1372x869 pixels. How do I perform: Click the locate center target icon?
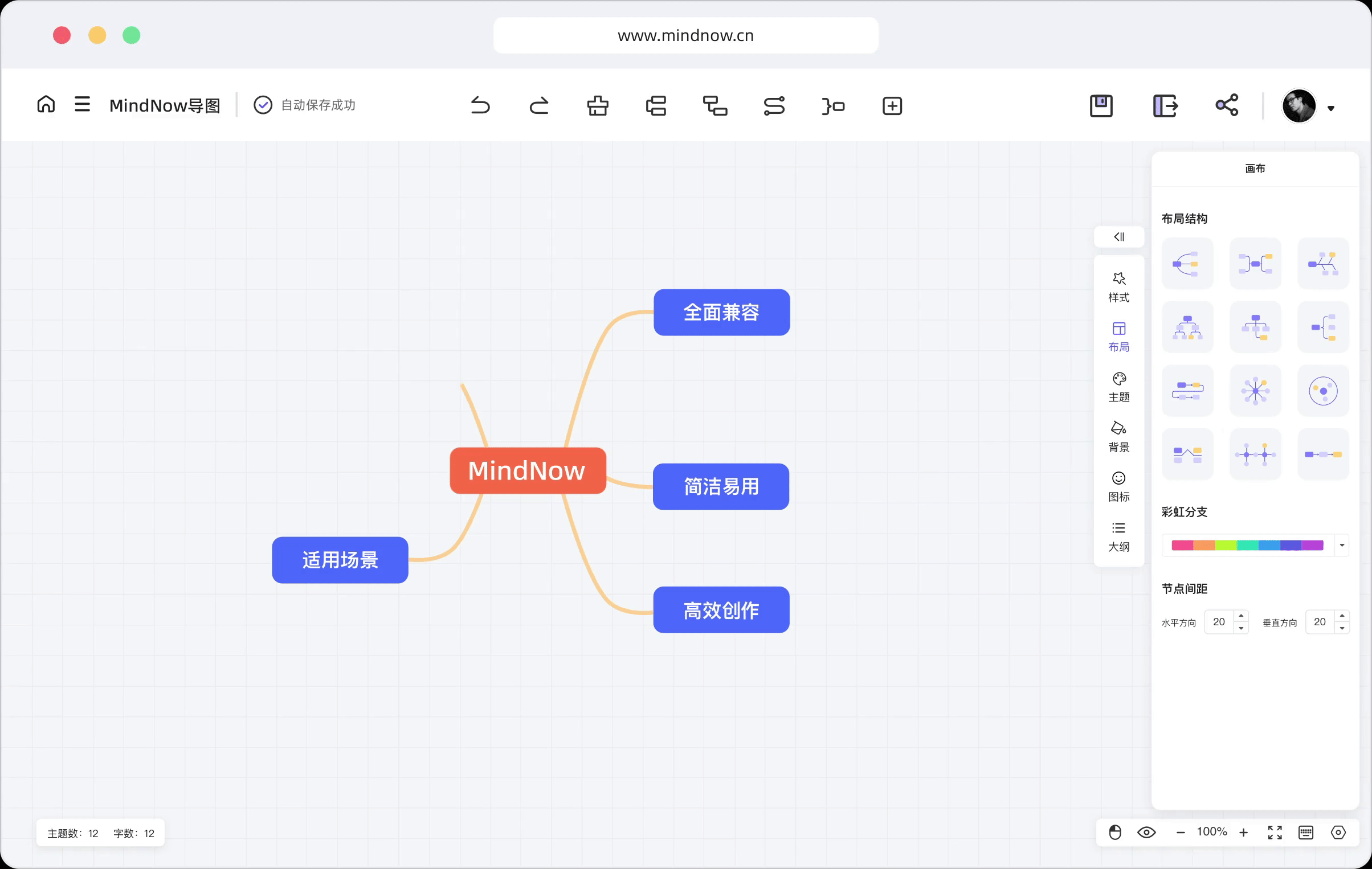pyautogui.click(x=1338, y=833)
